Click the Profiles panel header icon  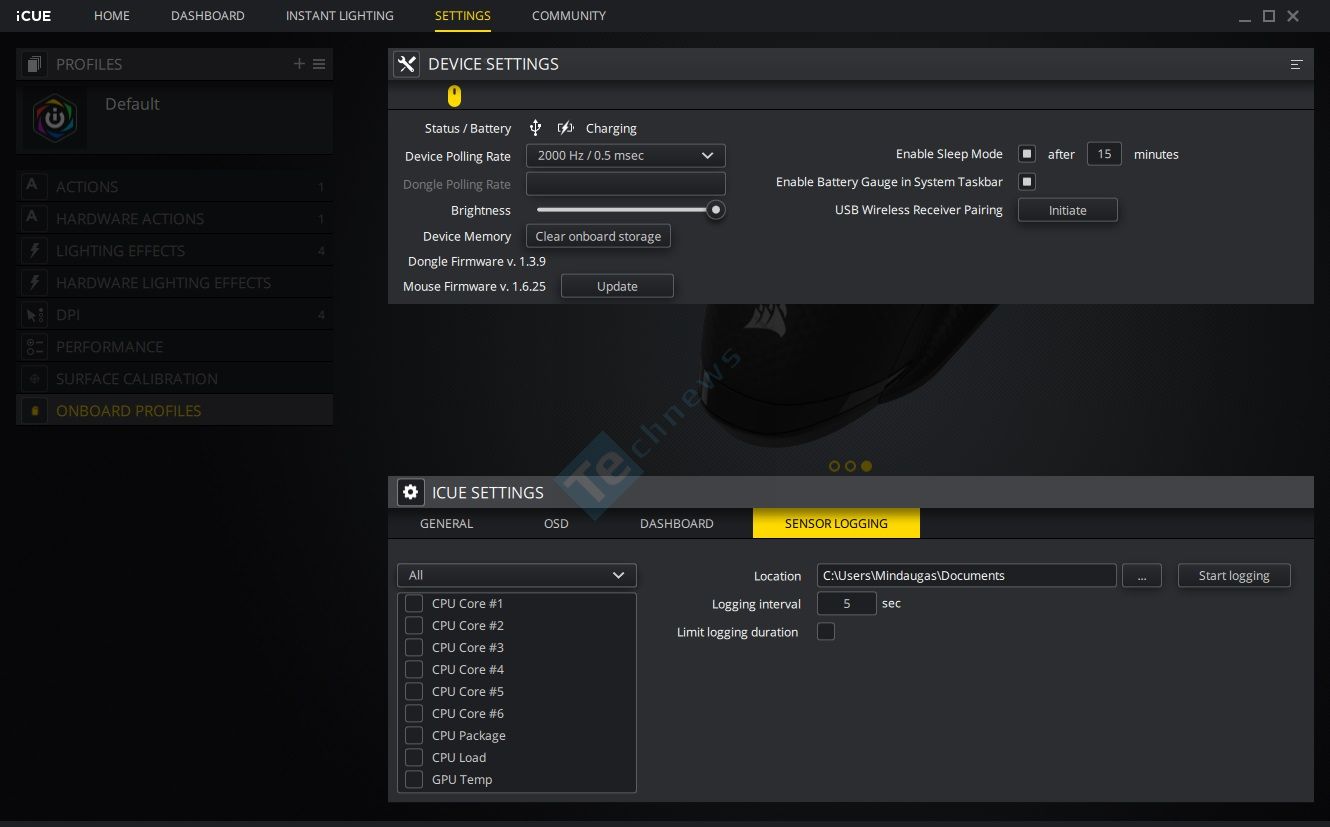point(34,64)
